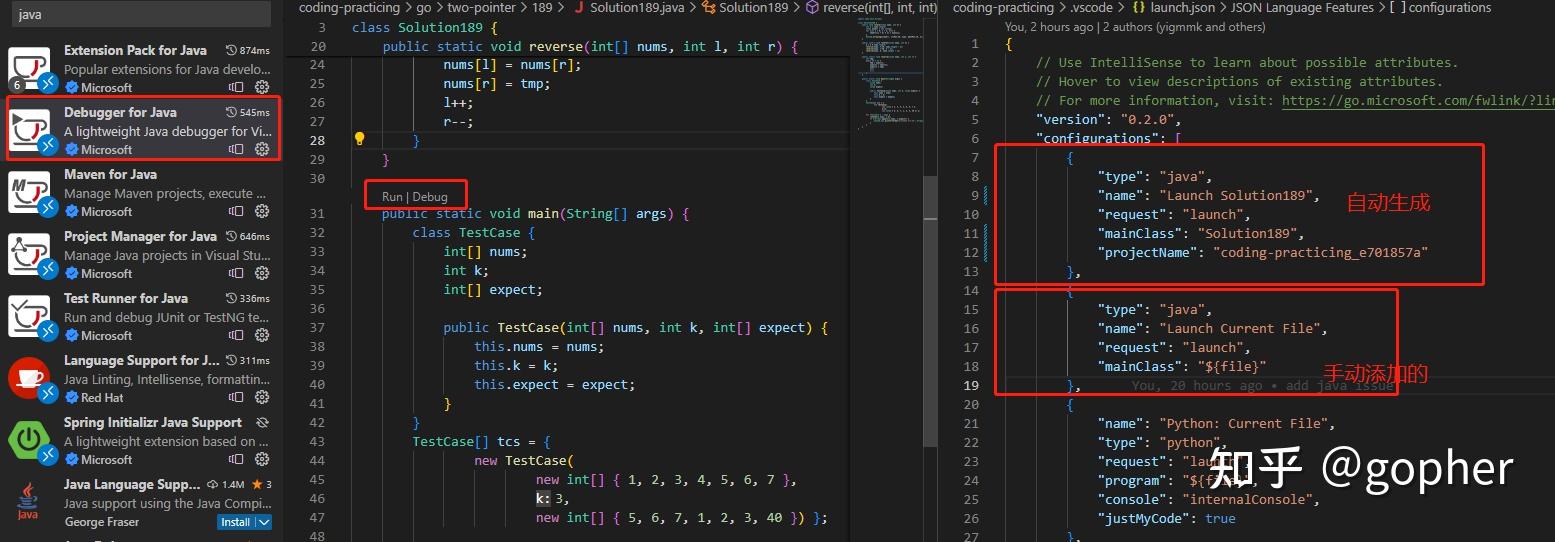Select the Project Manager for Java title
1555x542 pixels.
click(x=140, y=236)
